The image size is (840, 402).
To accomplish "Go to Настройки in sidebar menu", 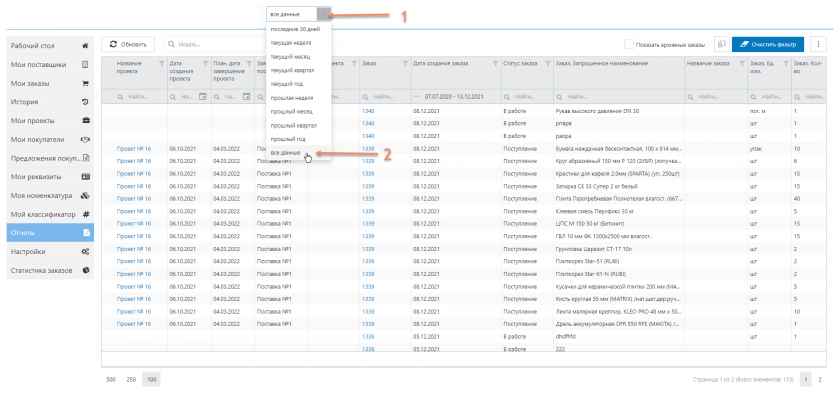I will click(x=50, y=251).
